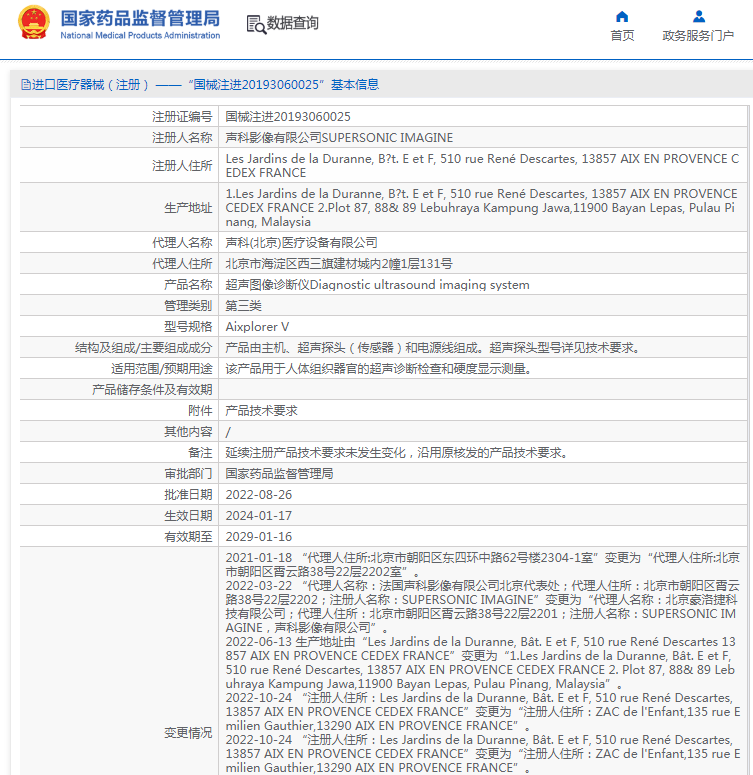The height and width of the screenshot is (775, 753).
Task: Open the 政务服务门户 text link
Action: pyautogui.click(x=698, y=36)
